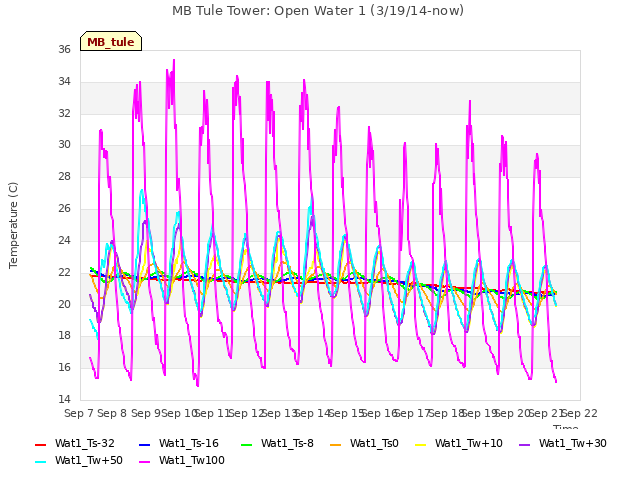This screenshot has width=640, height=480.
Task: Click the magenta Wat1_Tw100 legend swatch
Action: 144,462
